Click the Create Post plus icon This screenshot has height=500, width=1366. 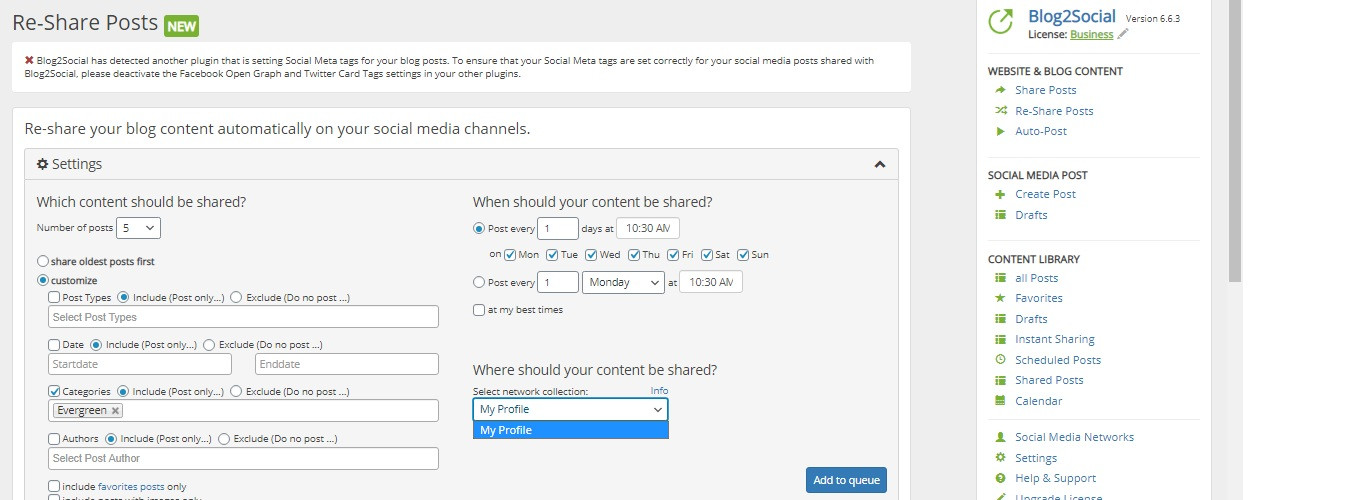tap(1000, 194)
